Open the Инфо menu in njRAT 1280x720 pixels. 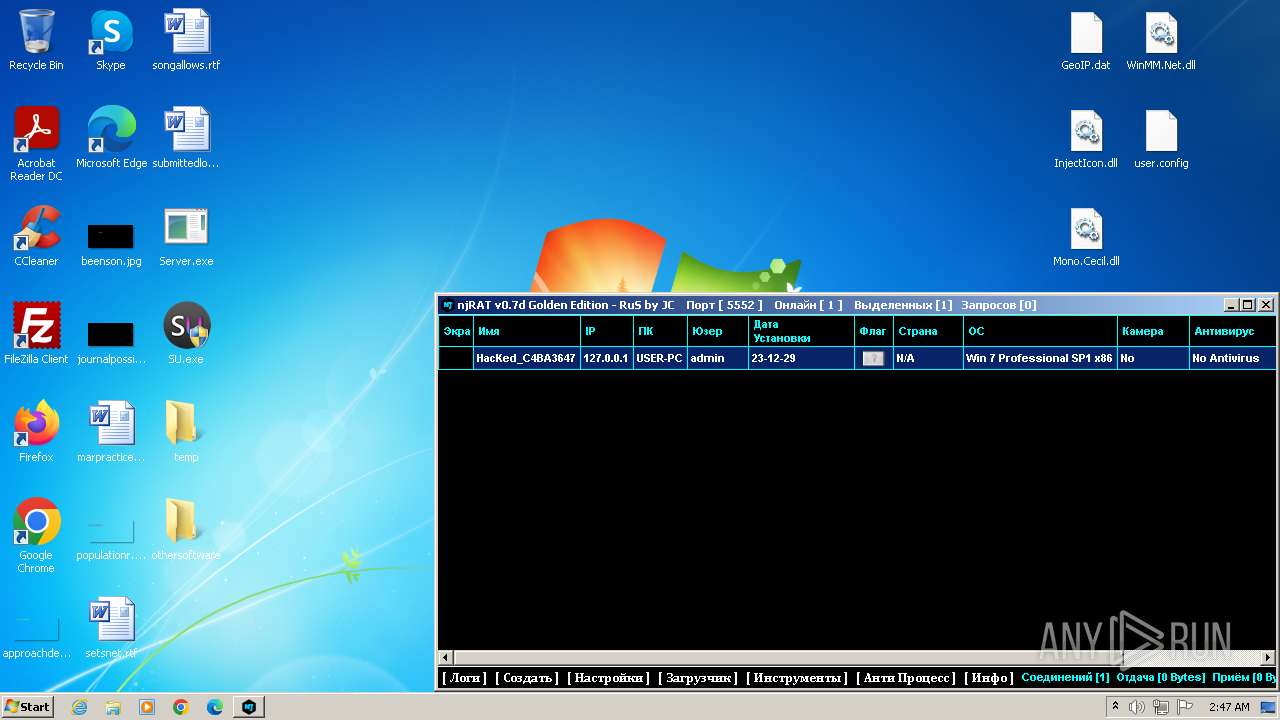tap(988, 678)
